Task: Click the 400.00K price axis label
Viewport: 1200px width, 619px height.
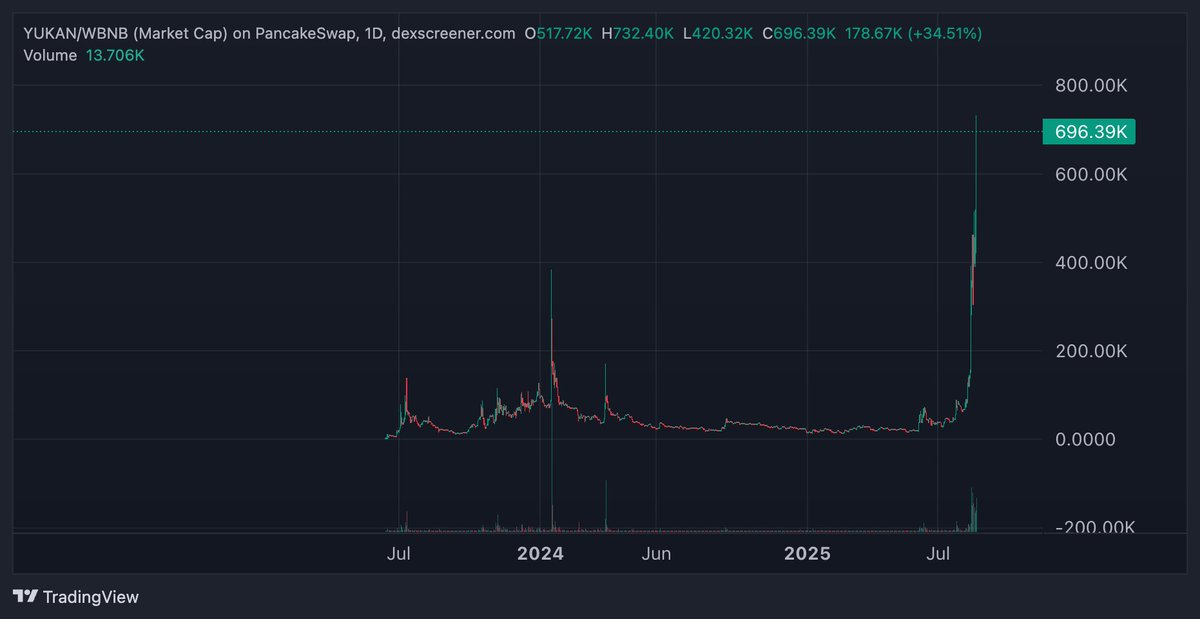Action: 1091,263
